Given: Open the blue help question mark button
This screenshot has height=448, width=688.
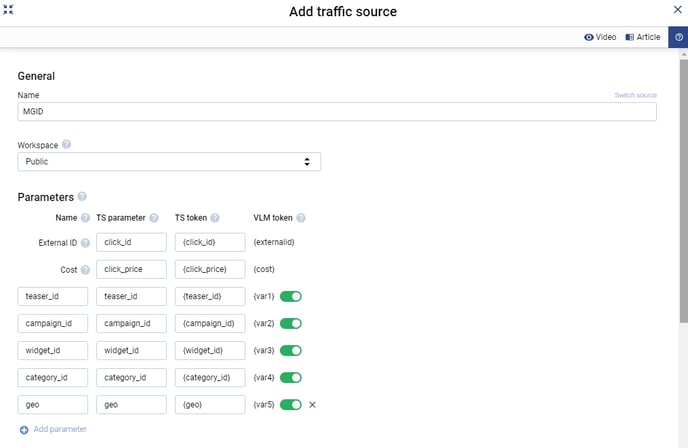Looking at the screenshot, I should tap(678, 37).
